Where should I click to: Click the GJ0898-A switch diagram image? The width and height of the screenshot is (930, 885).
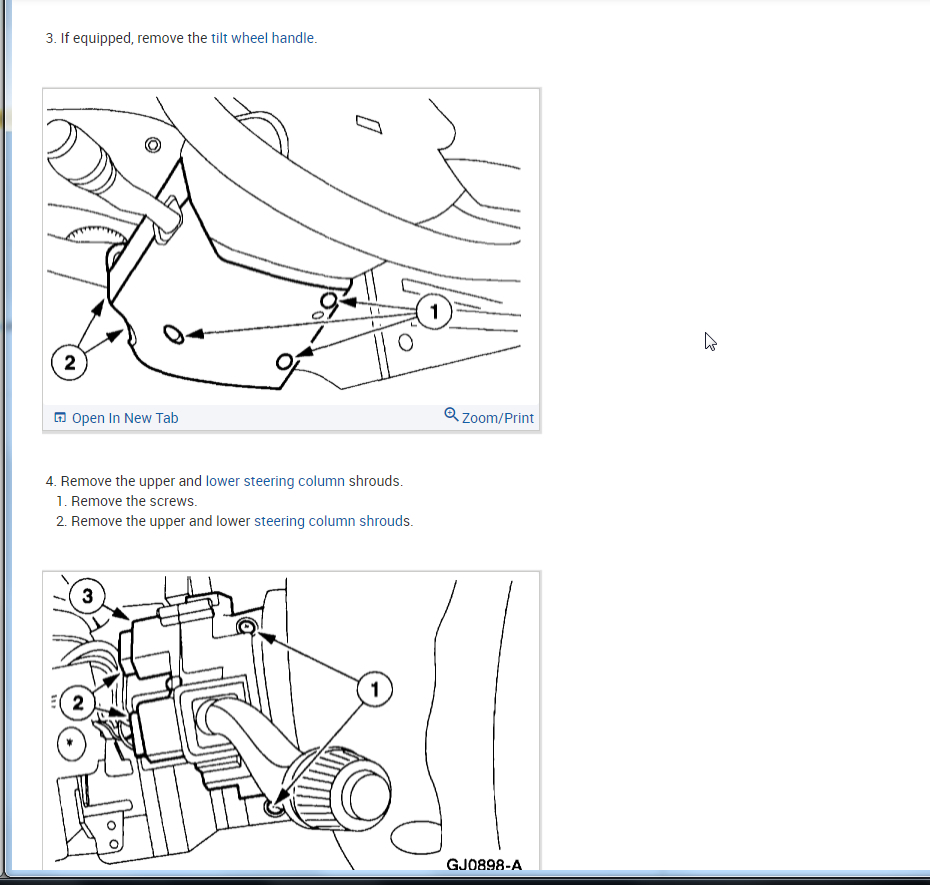[x=291, y=722]
